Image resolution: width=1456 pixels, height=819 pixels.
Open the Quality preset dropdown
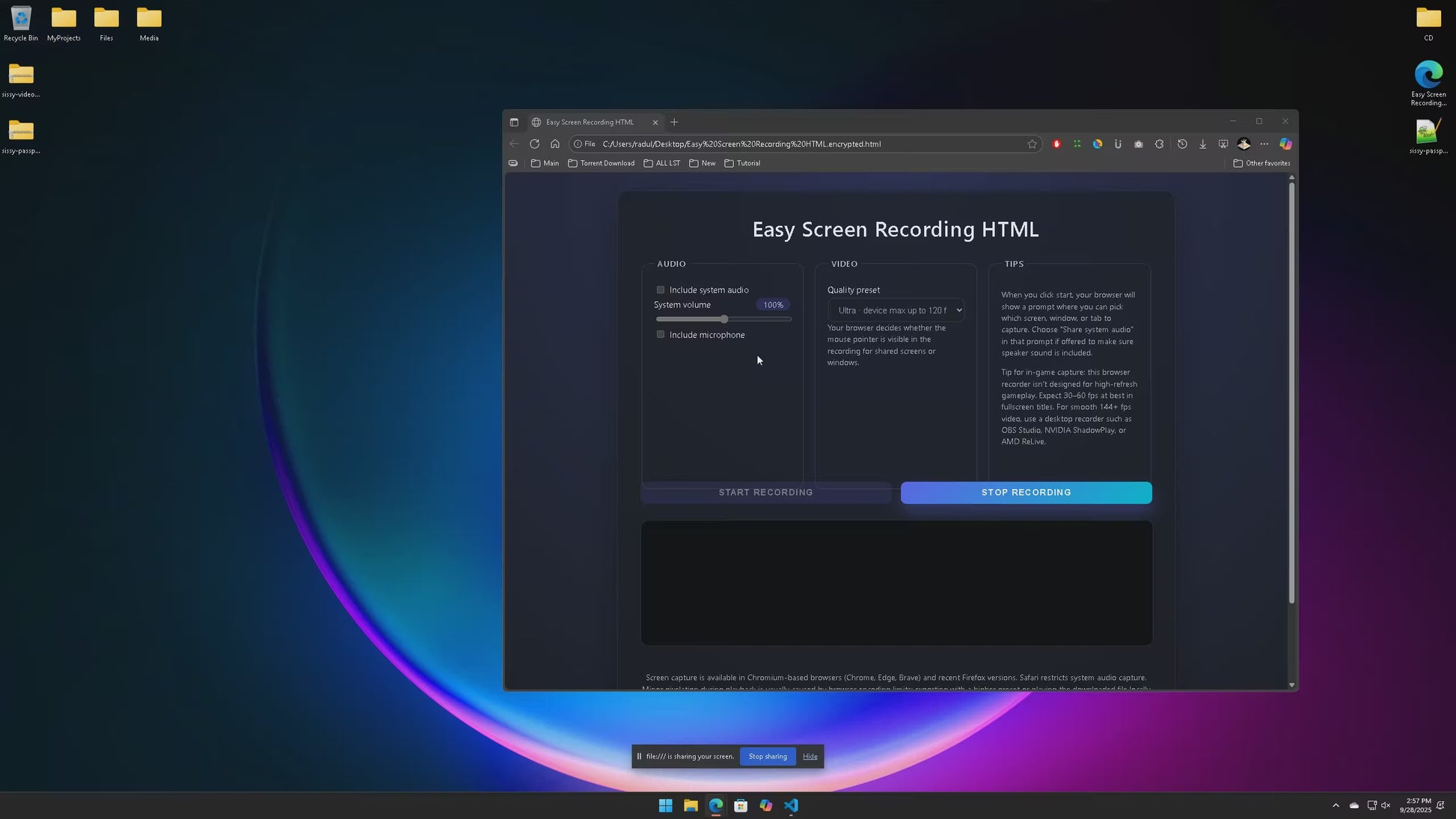(x=896, y=310)
